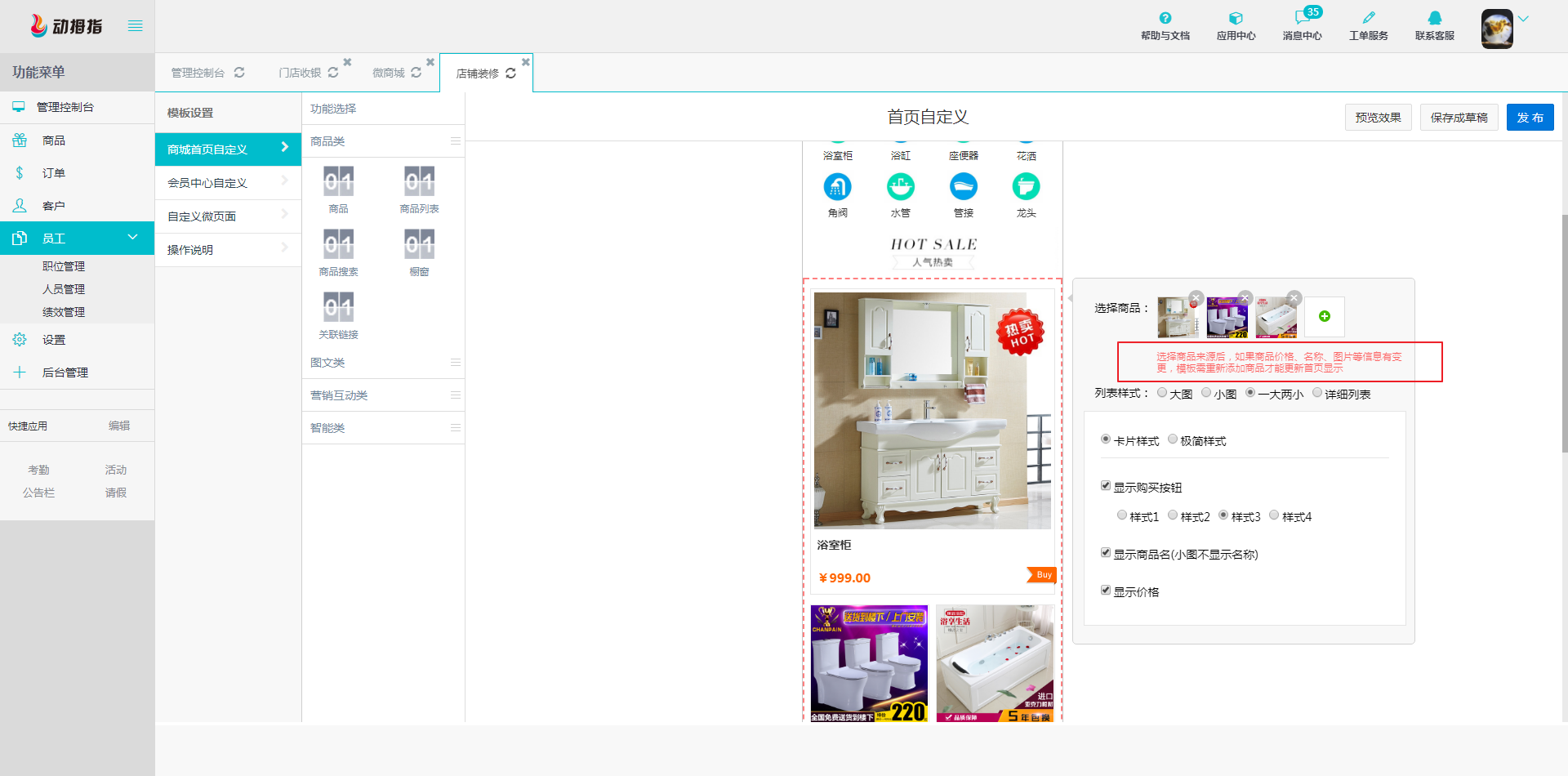Switch to 管理控制台 tab
The height and width of the screenshot is (776, 1568).
coord(198,73)
